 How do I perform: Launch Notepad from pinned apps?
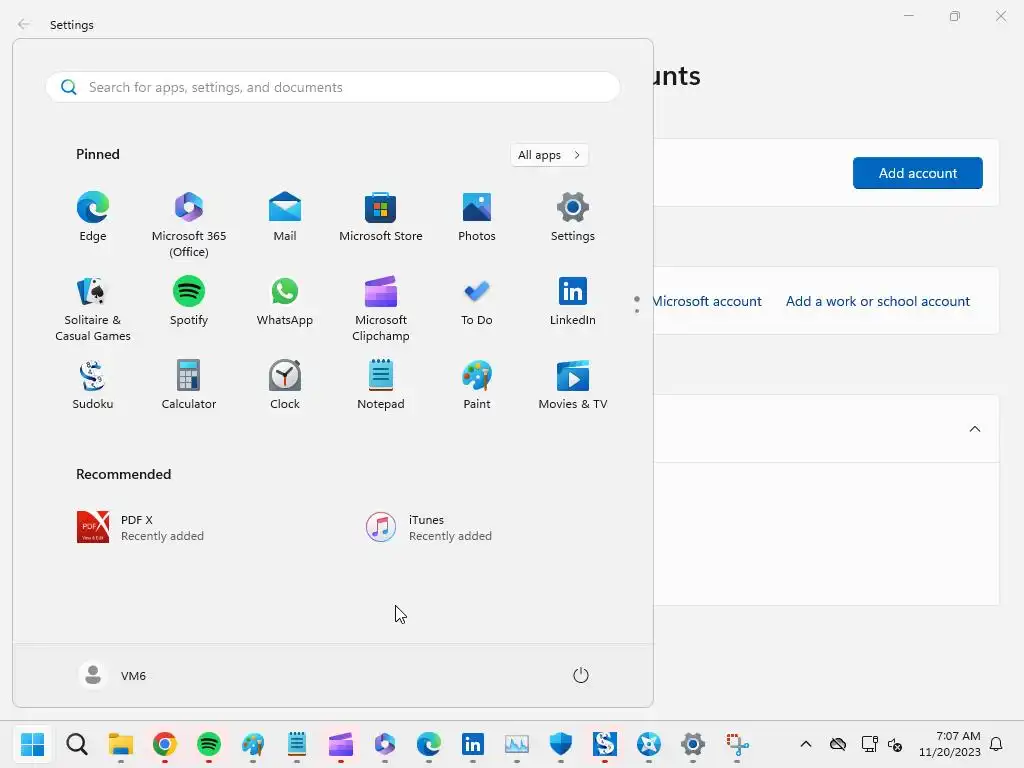tap(381, 385)
